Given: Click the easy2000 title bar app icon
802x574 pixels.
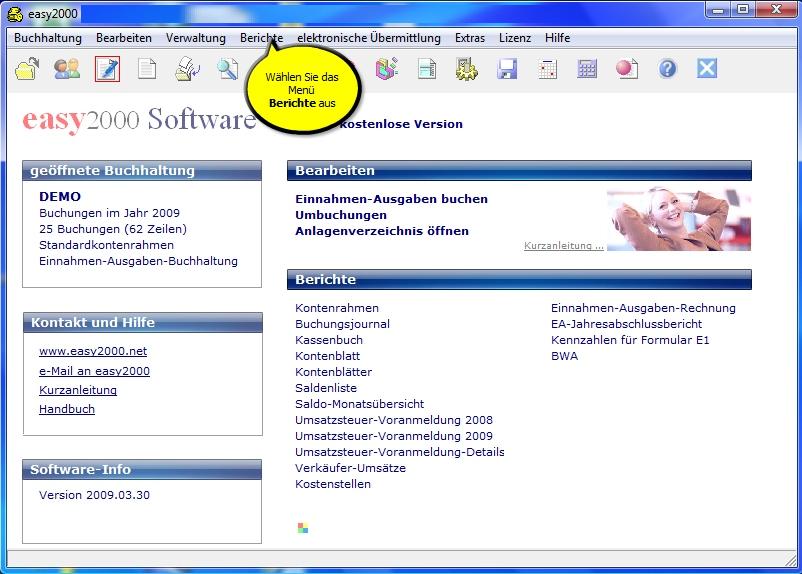Looking at the screenshot, I should 15,14.
